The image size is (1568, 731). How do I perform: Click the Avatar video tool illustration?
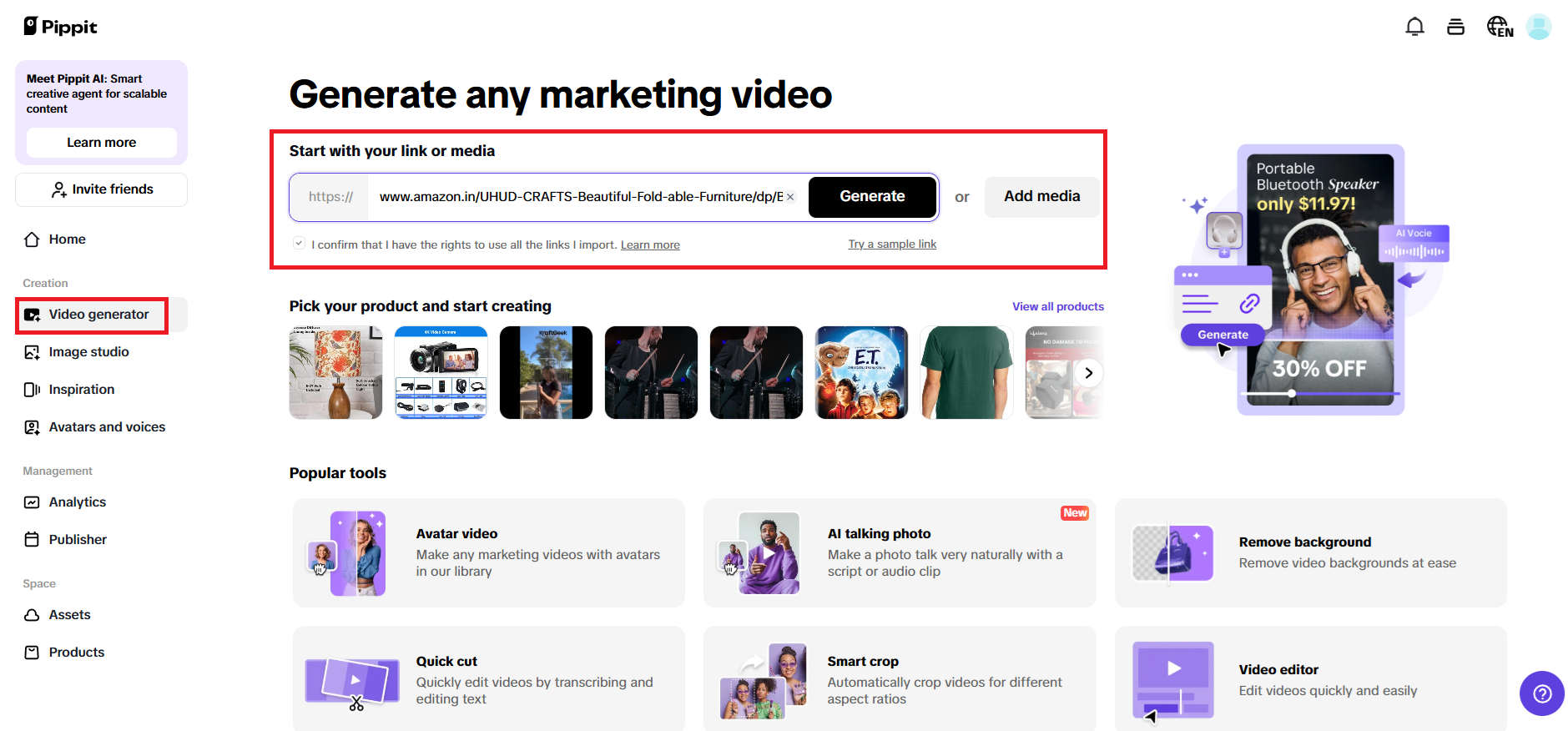348,553
